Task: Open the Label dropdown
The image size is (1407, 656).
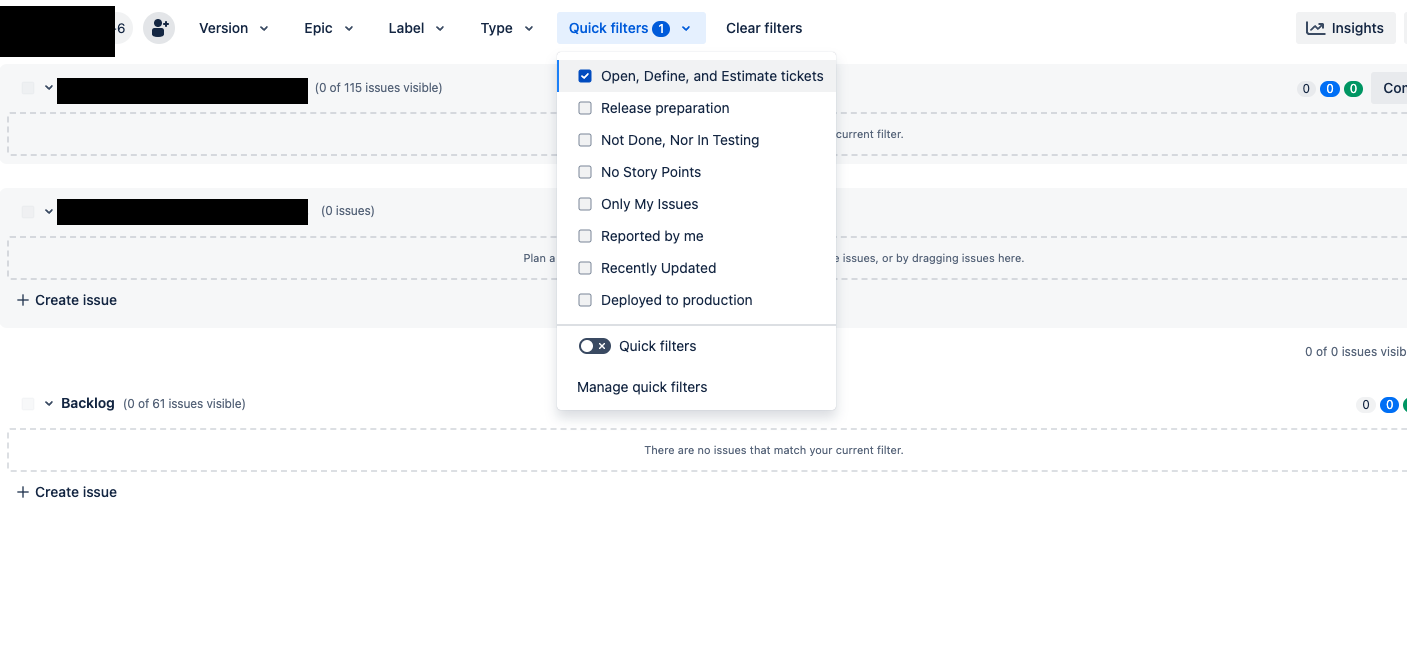Action: pyautogui.click(x=416, y=28)
